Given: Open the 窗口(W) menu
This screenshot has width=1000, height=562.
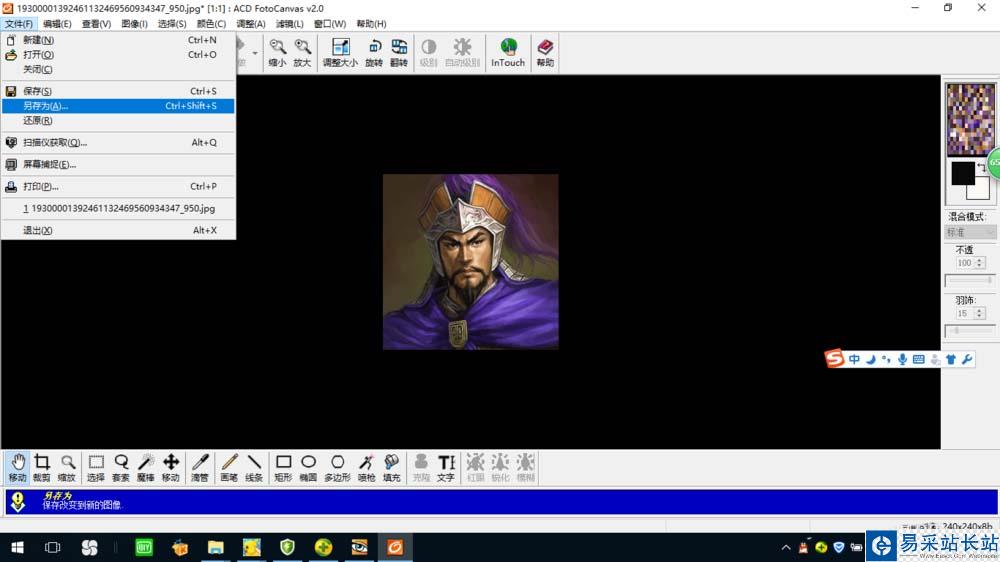Looking at the screenshot, I should [330, 24].
